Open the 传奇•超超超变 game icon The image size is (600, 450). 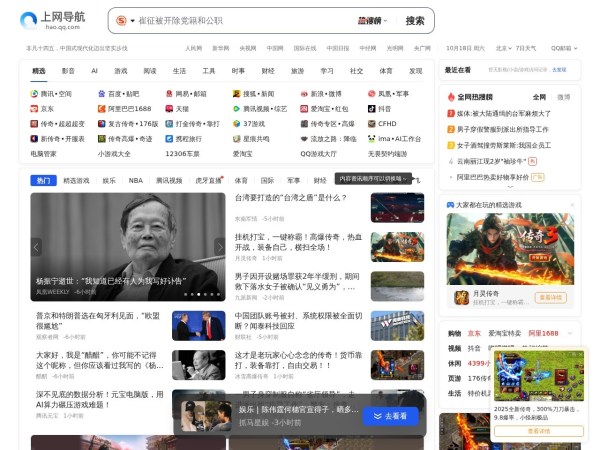(34, 124)
